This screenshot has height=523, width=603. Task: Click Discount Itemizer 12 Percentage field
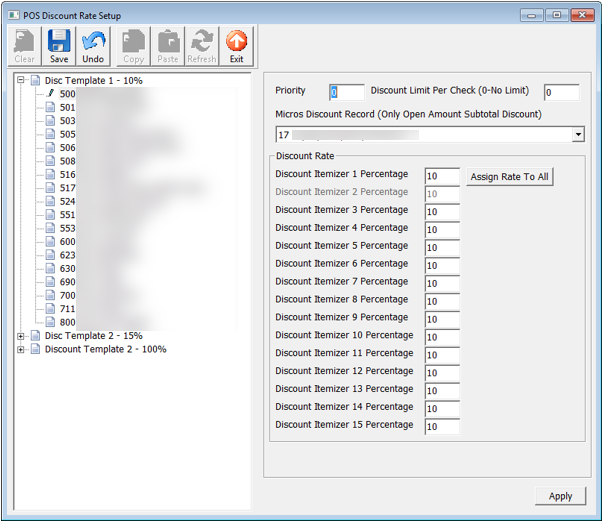pyautogui.click(x=442, y=373)
